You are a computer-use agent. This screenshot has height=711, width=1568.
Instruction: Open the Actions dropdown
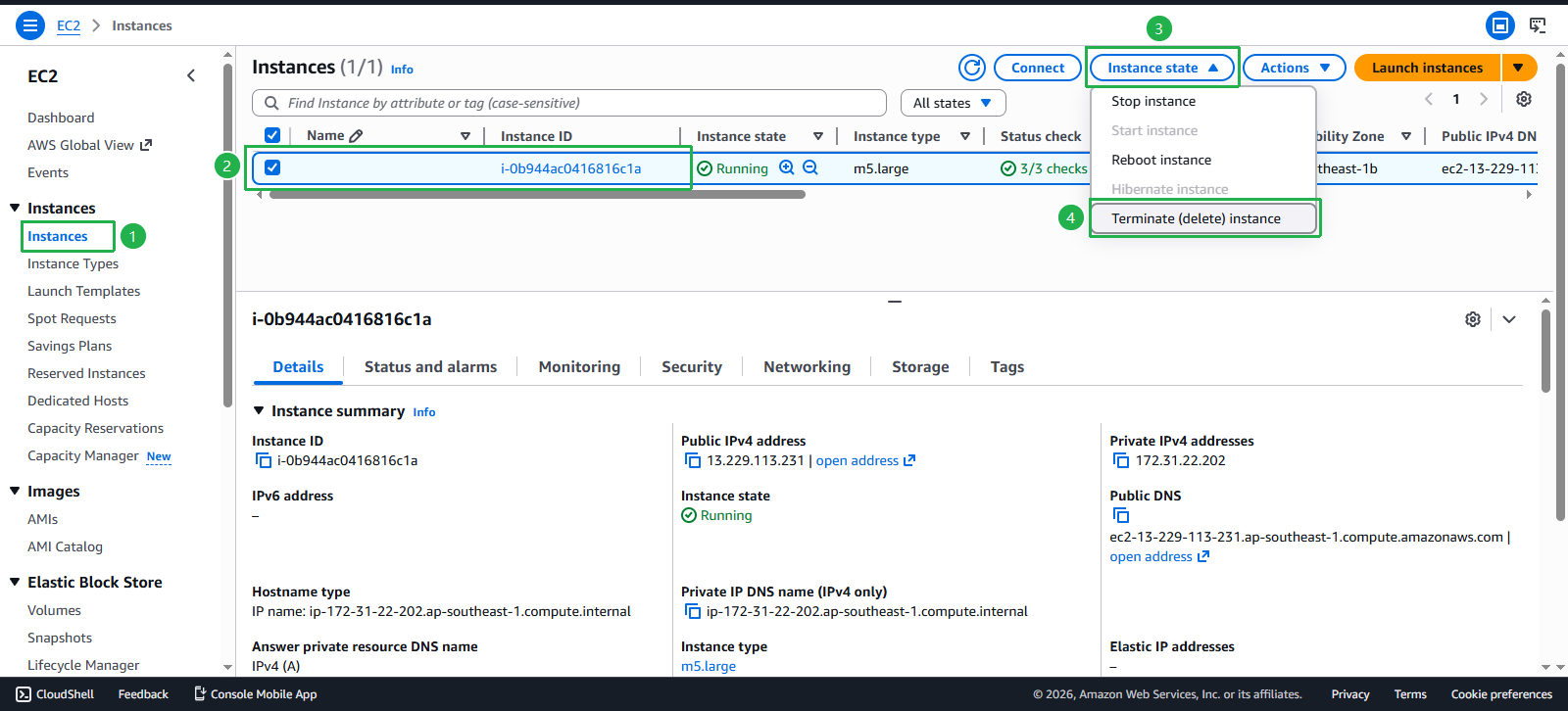click(x=1294, y=68)
